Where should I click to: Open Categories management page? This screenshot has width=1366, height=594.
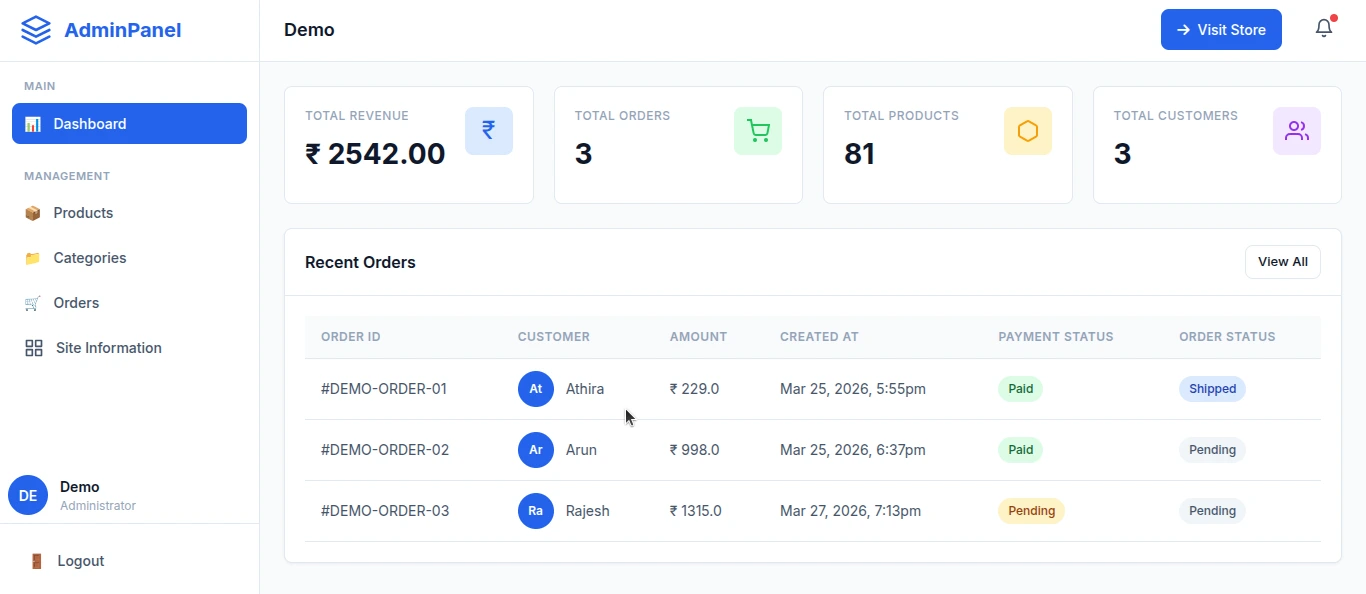click(89, 258)
